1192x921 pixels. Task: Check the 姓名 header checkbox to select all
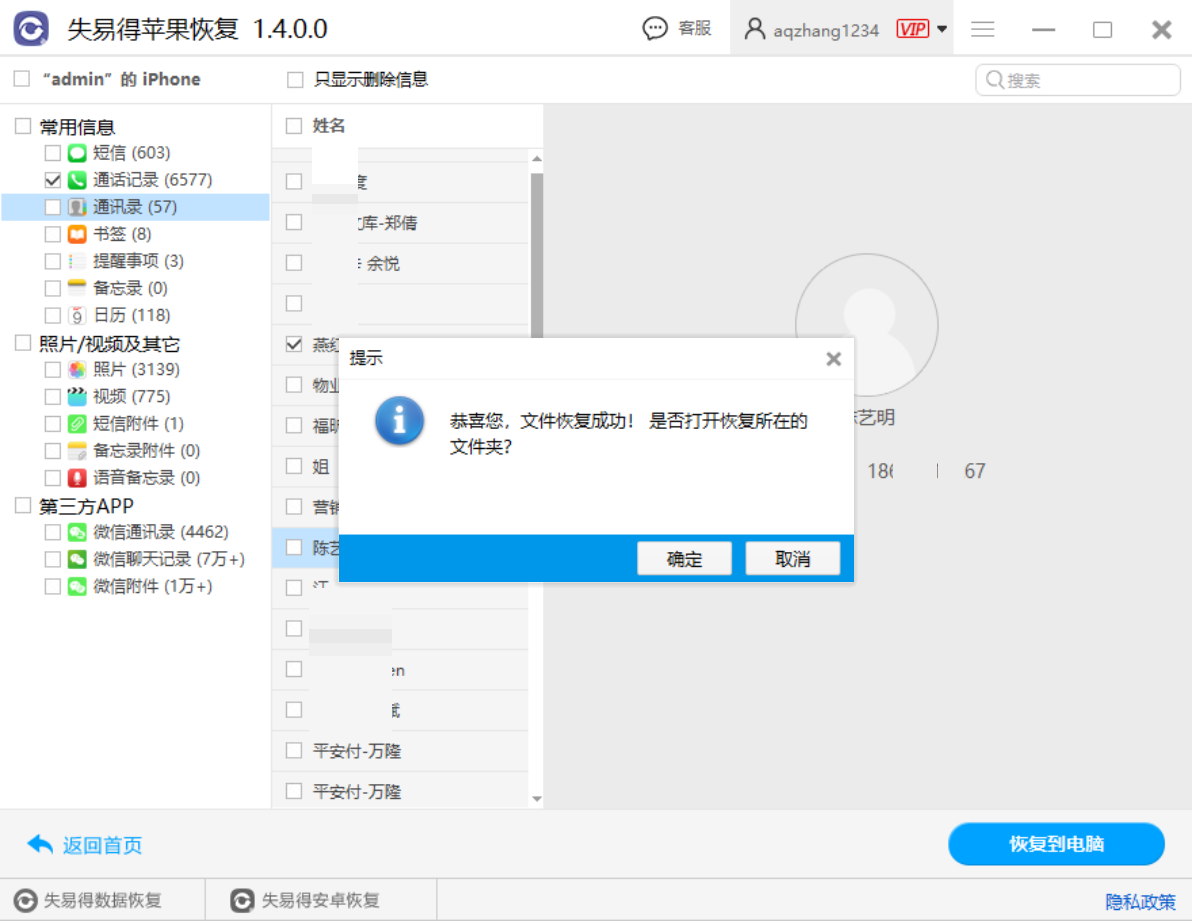click(294, 125)
